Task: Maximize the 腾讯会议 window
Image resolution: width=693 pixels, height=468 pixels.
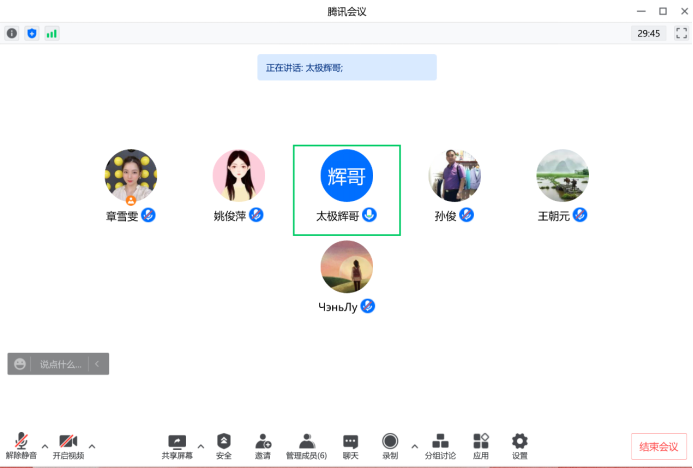Action: pyautogui.click(x=663, y=11)
